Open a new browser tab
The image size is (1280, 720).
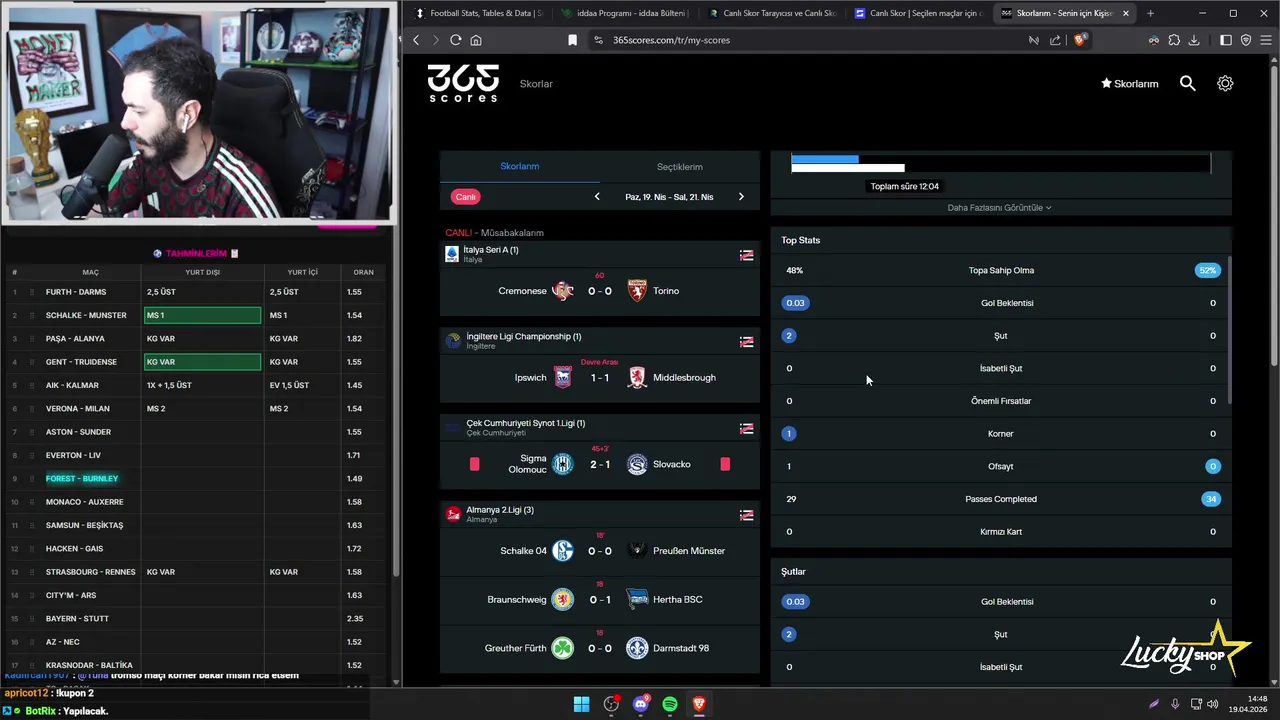click(1150, 13)
